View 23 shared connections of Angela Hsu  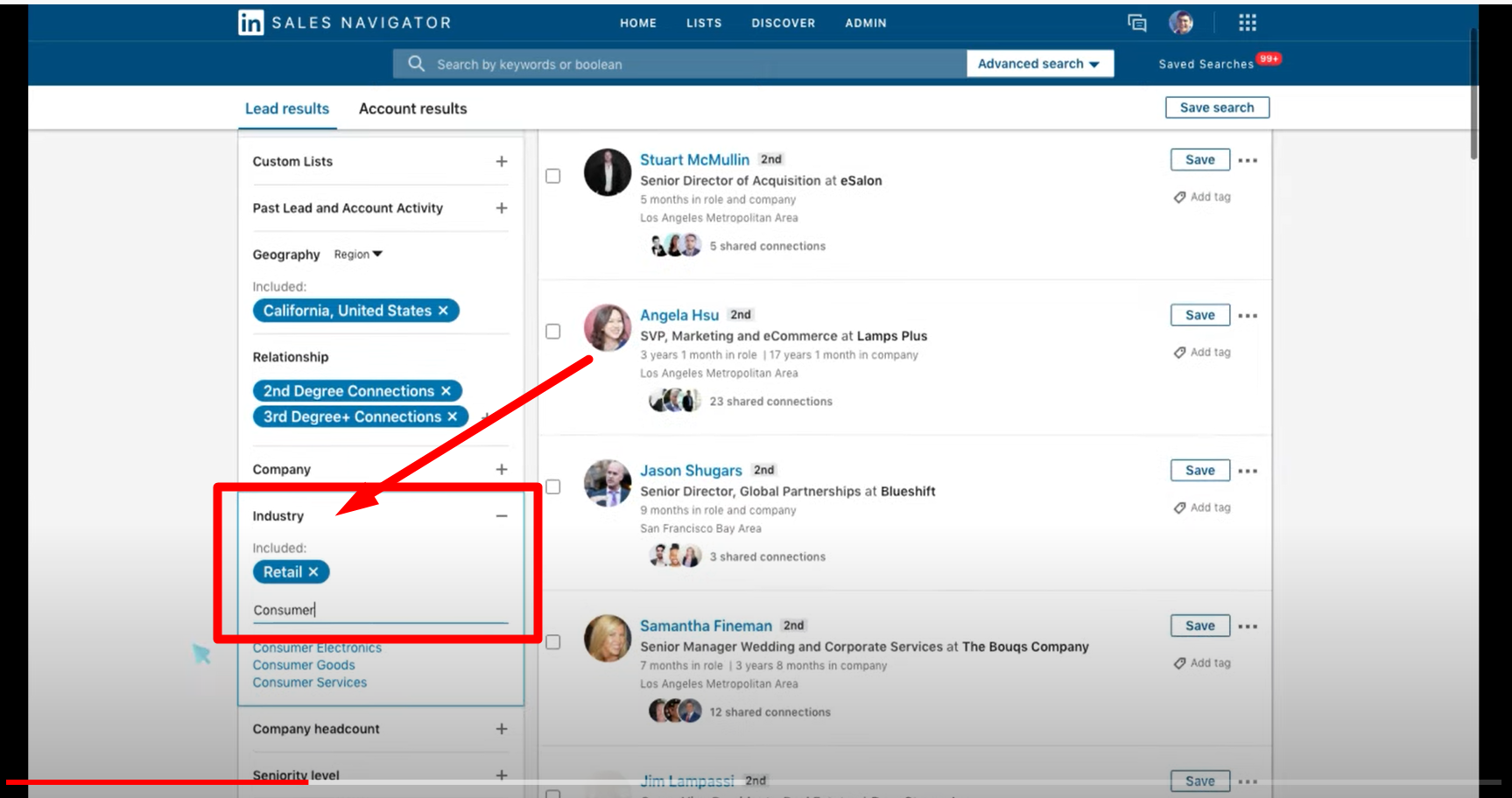pyautogui.click(x=770, y=402)
